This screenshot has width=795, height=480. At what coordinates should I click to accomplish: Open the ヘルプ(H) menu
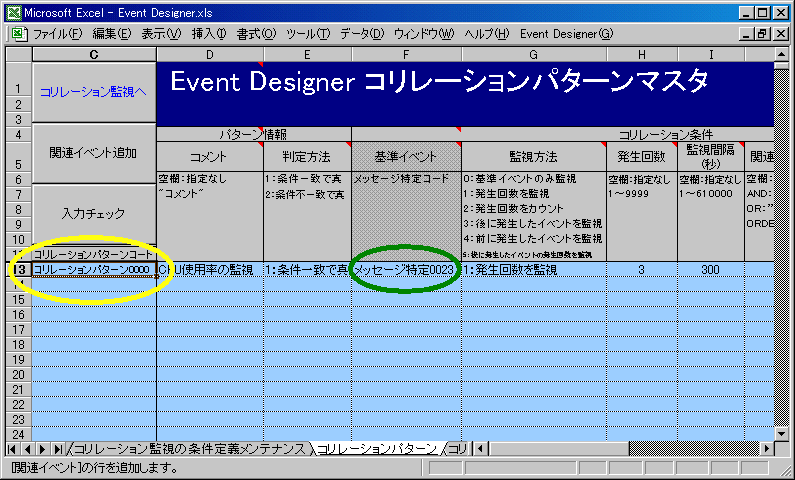[486, 34]
